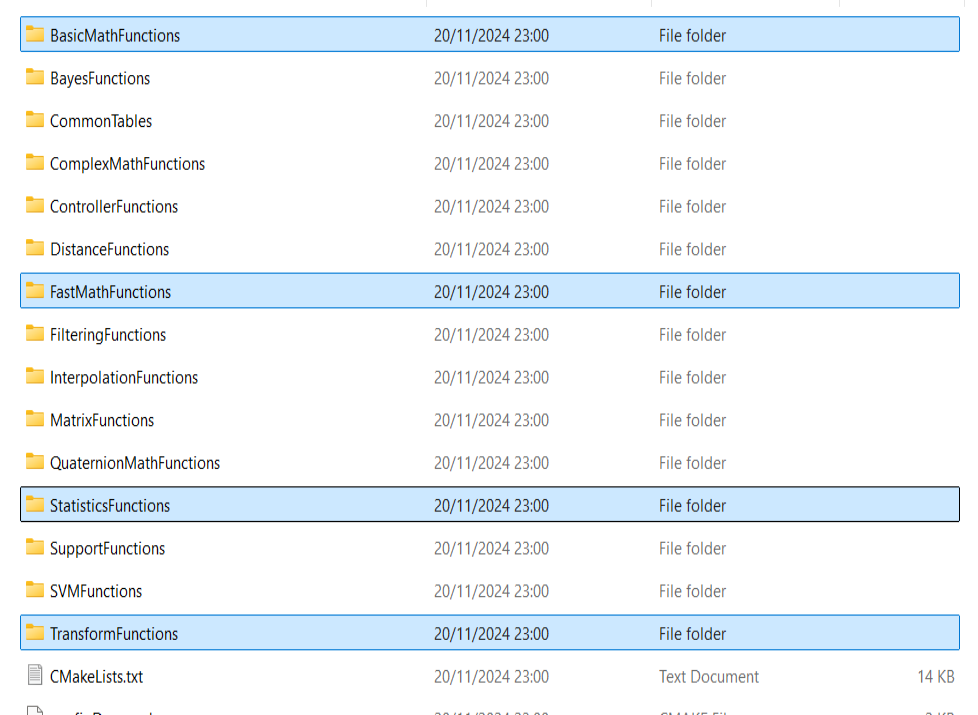Select the MatrixFunctions folder name
Viewport: 978px width, 715px height.
pyautogui.click(x=102, y=421)
